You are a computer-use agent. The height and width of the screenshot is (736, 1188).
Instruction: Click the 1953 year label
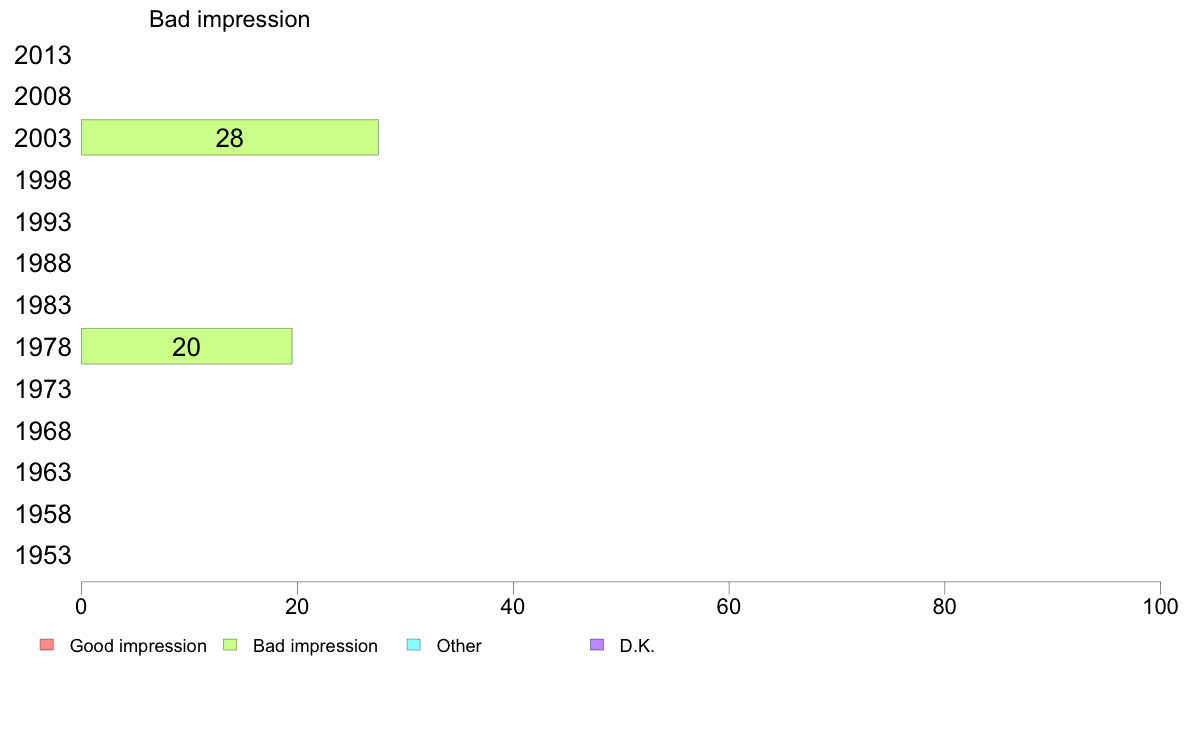42,556
